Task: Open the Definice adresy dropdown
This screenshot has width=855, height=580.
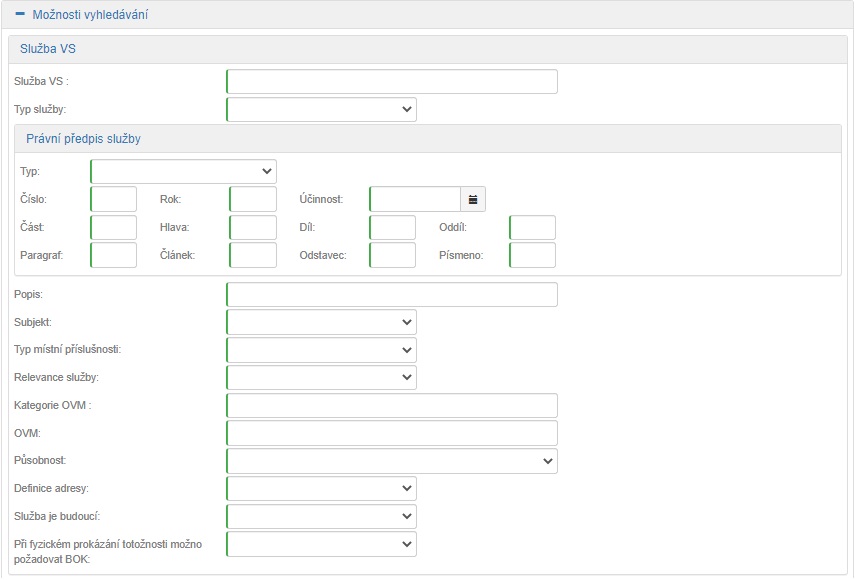Action: (x=321, y=488)
